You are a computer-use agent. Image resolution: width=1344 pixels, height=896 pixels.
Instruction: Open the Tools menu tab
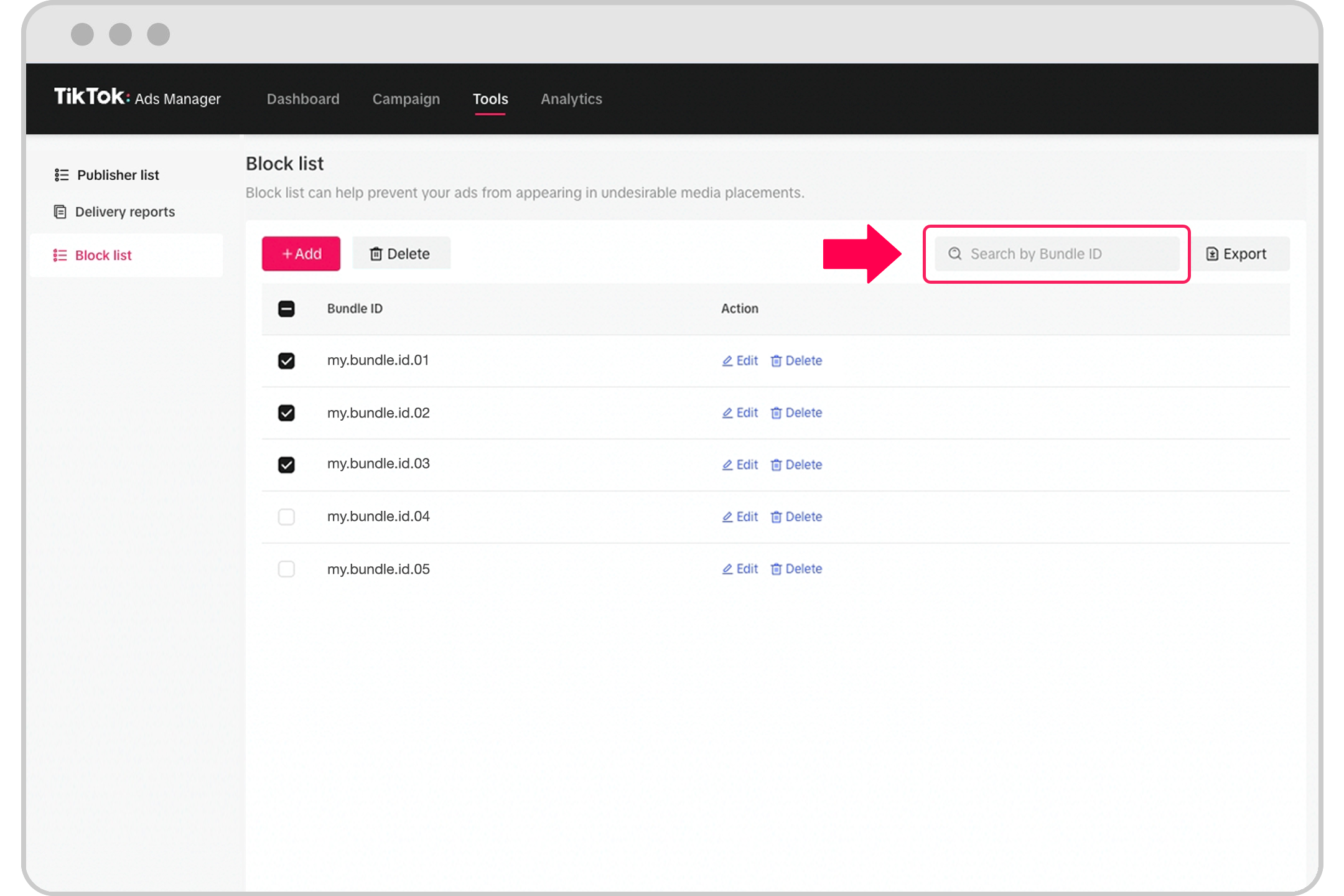point(490,98)
